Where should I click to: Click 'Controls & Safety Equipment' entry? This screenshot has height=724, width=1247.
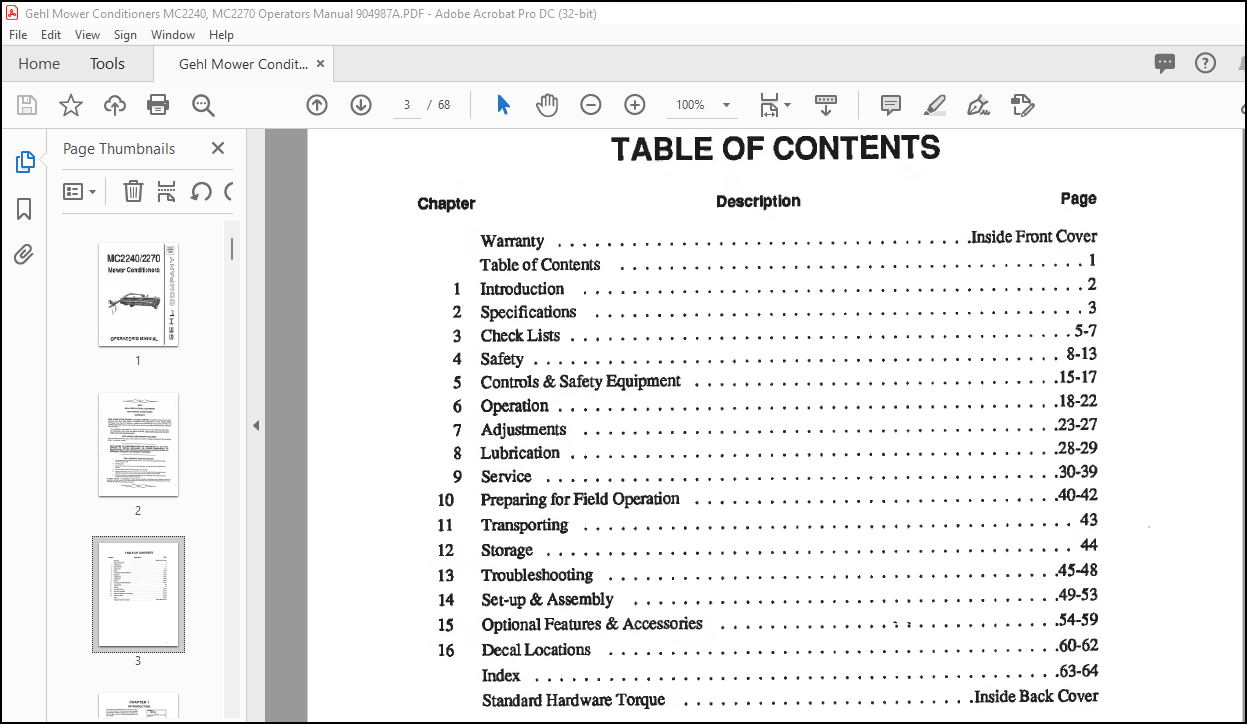580,381
